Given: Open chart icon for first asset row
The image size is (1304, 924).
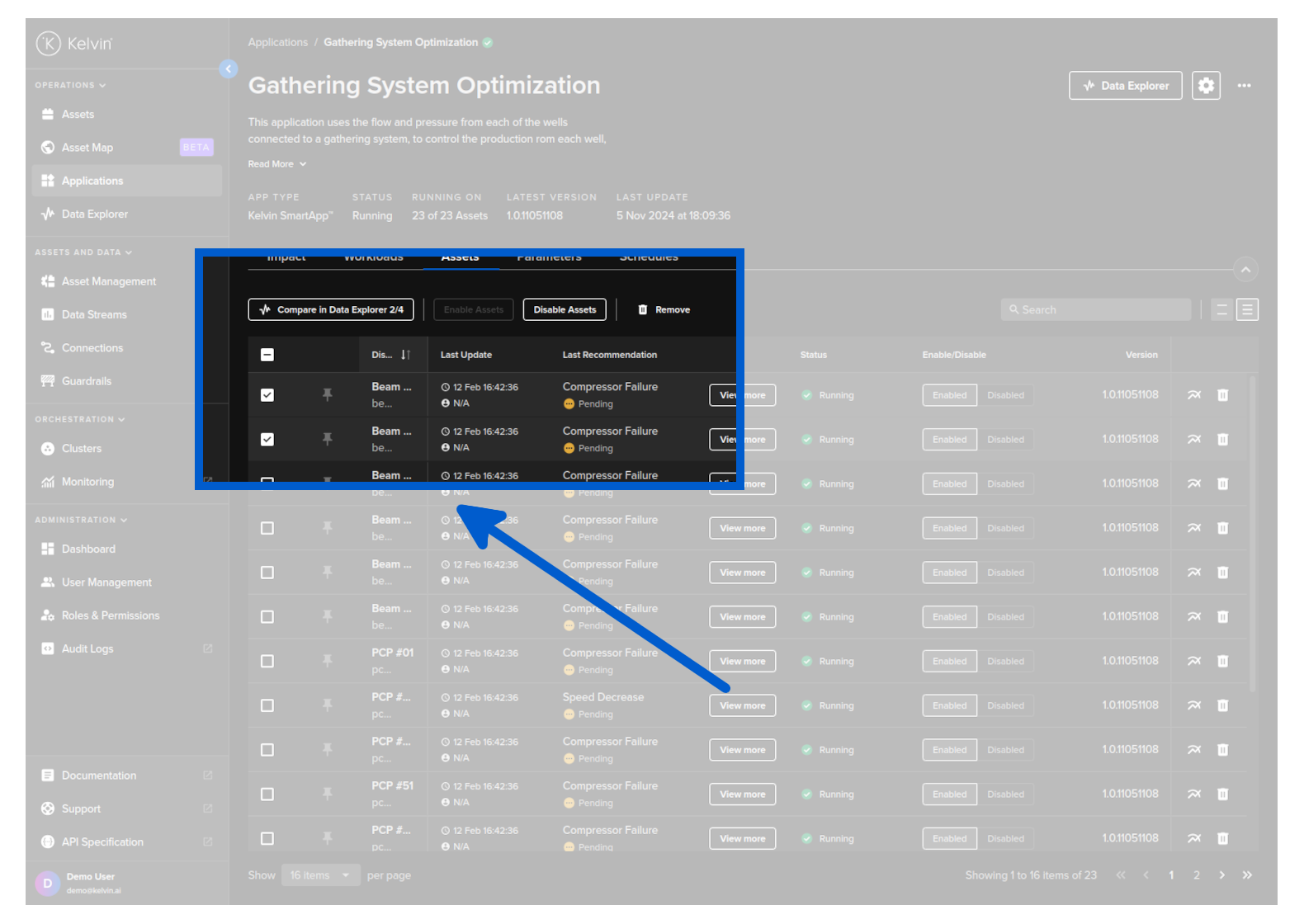Looking at the screenshot, I should [1193, 395].
